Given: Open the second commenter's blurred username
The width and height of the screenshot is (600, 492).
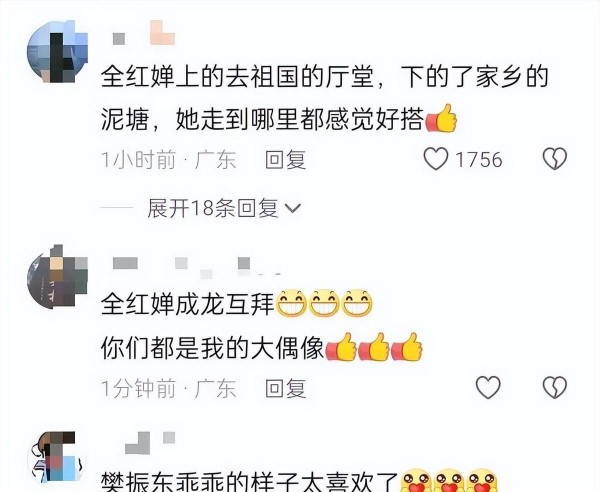Looking at the screenshot, I should tap(197, 266).
